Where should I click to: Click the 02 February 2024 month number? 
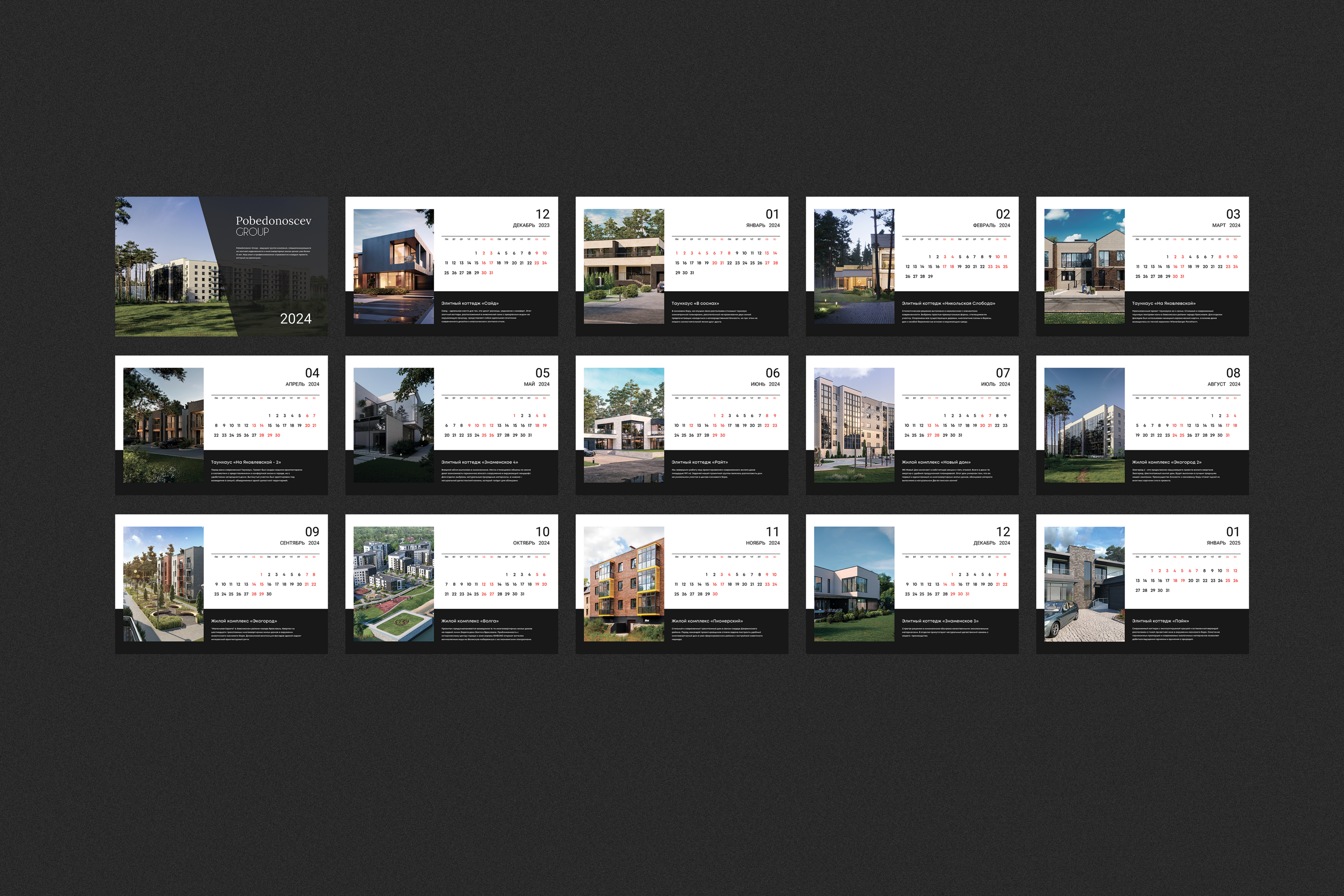pos(1003,214)
